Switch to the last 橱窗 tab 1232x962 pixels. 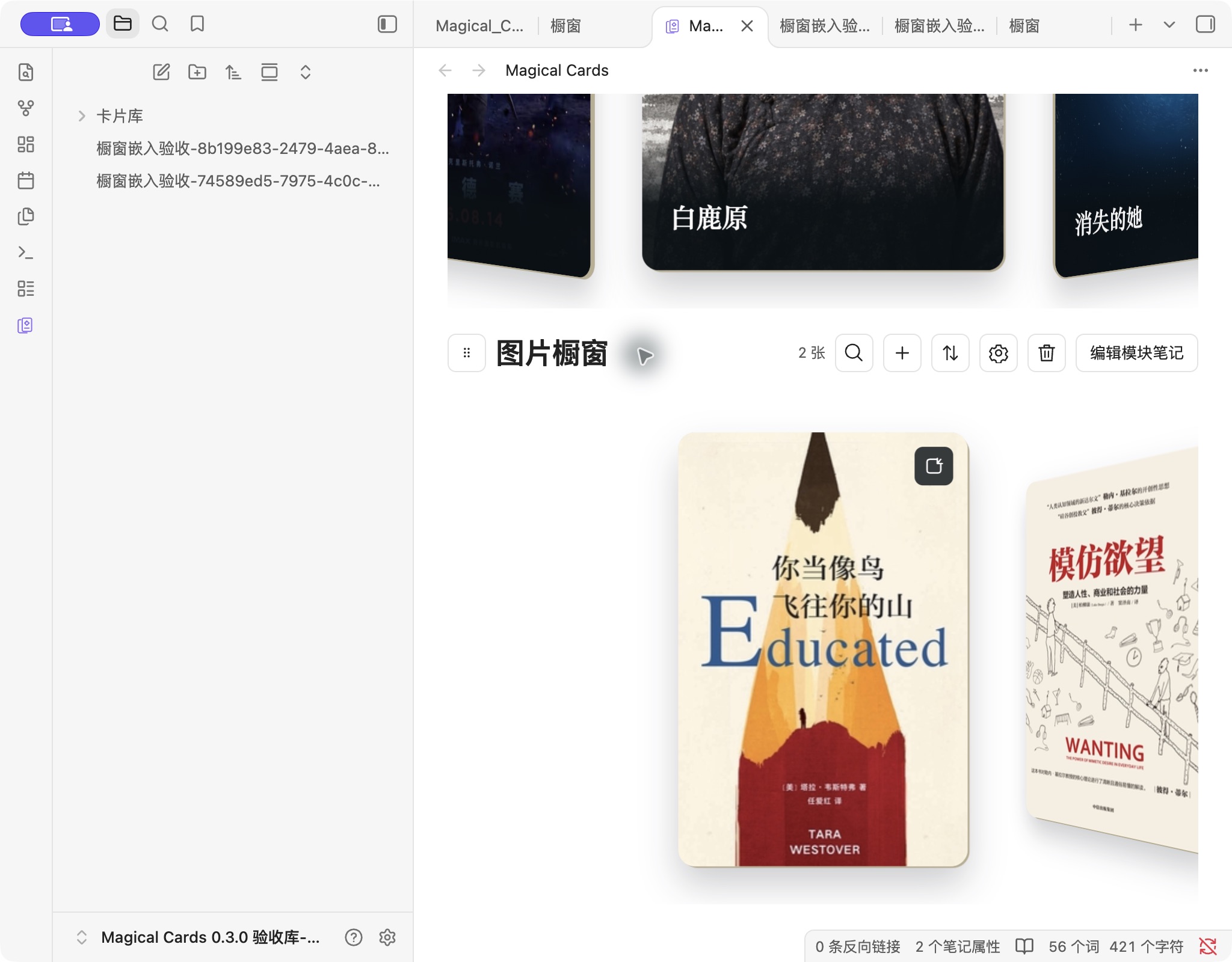[1024, 26]
